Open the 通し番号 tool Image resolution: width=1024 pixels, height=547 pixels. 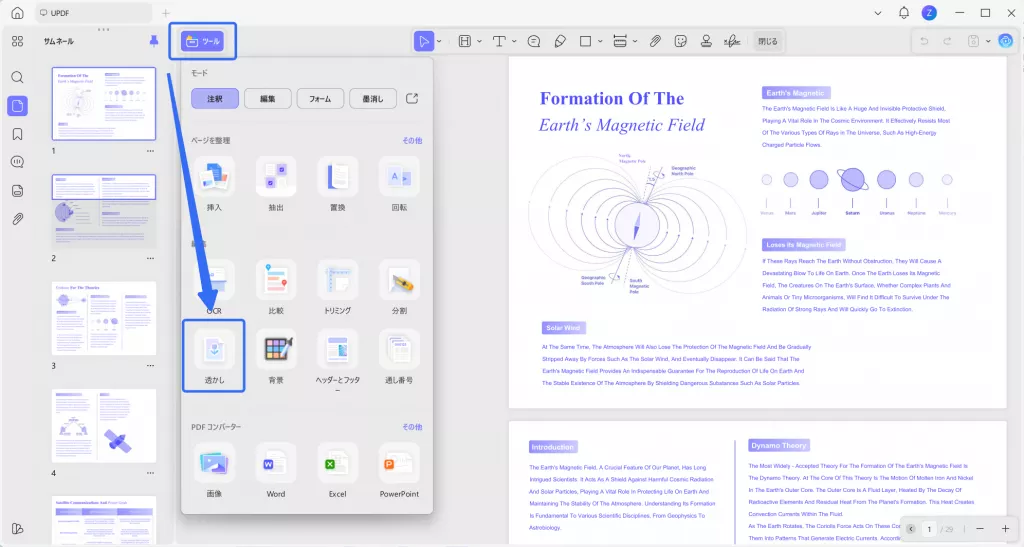pyautogui.click(x=399, y=356)
